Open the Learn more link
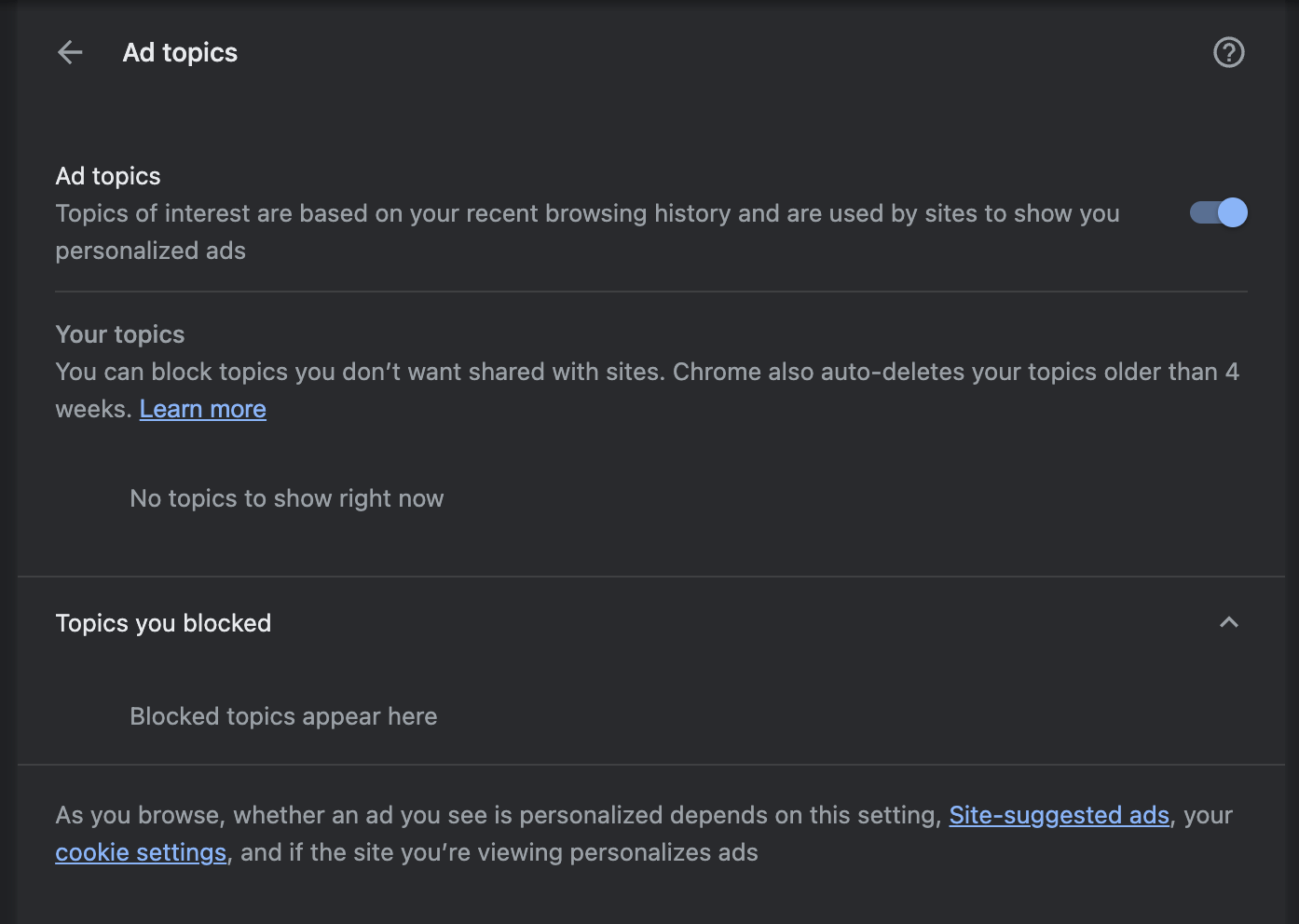The image size is (1299, 924). pos(202,408)
